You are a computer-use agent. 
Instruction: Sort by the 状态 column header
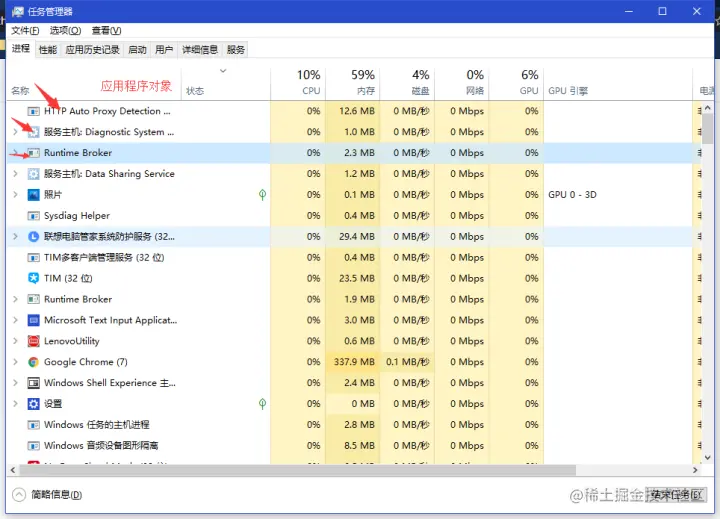point(226,83)
